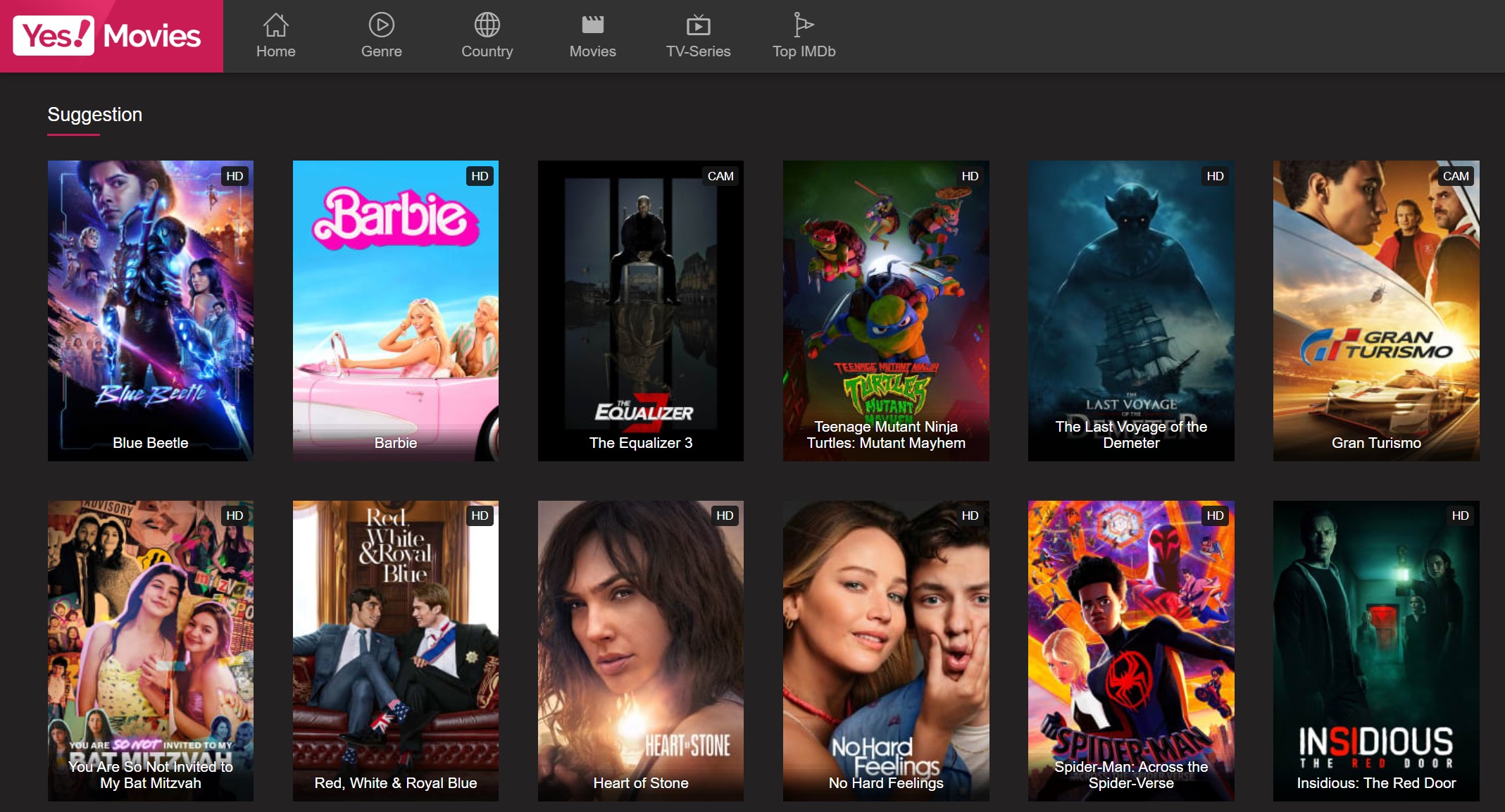Open You Are So Not Invited poster
Image resolution: width=1505 pixels, height=812 pixels.
coord(151,651)
